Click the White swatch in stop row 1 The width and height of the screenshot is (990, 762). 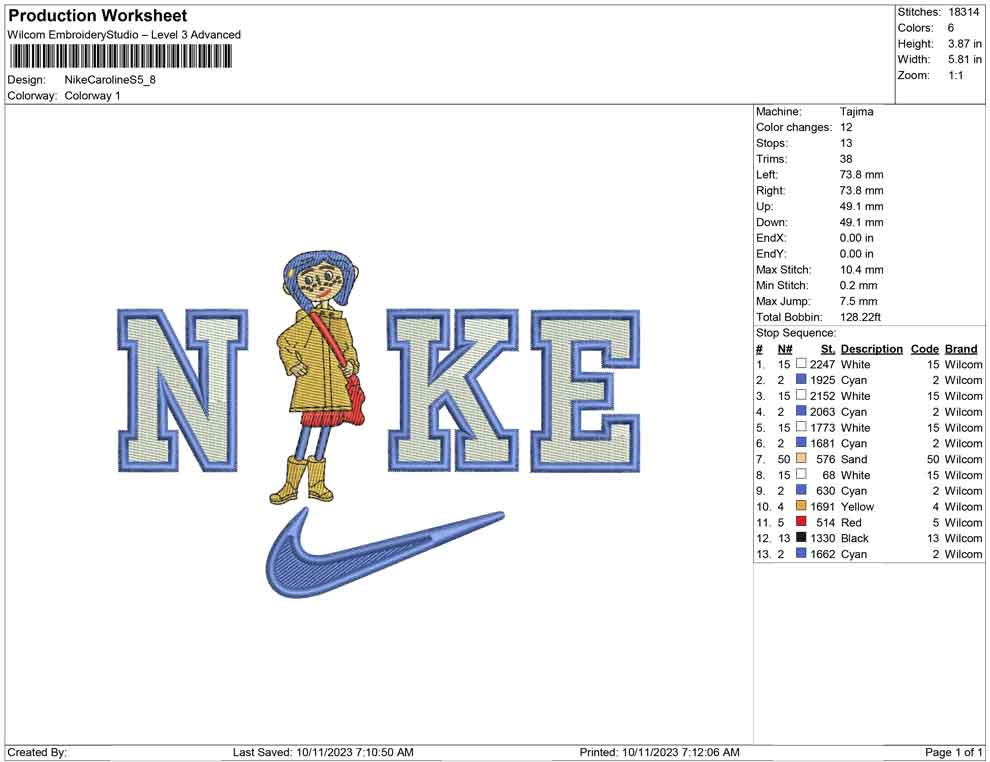pyautogui.click(x=801, y=364)
